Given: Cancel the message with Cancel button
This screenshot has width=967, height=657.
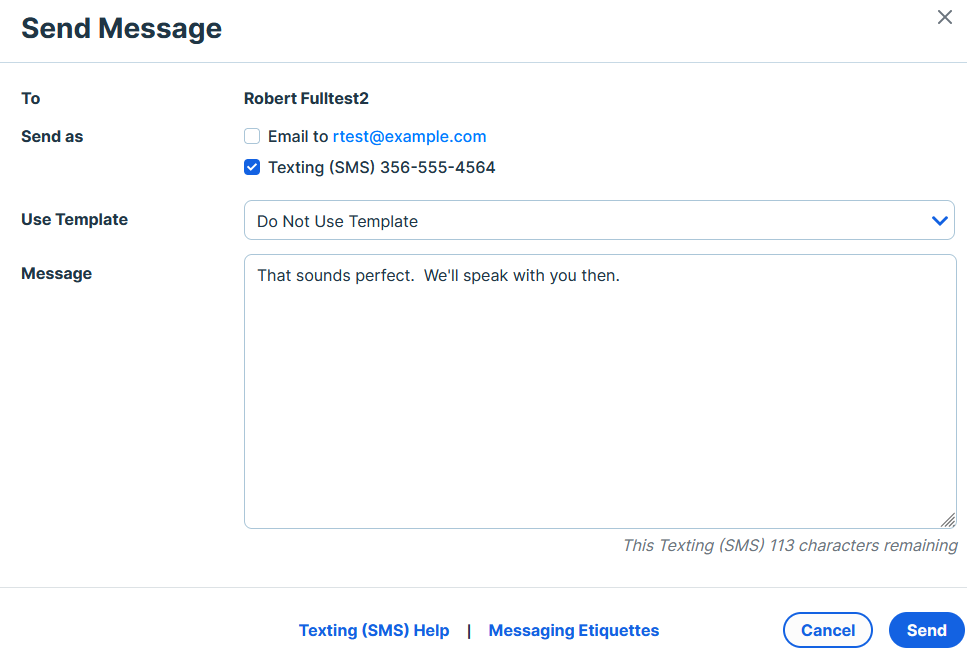Looking at the screenshot, I should 828,630.
